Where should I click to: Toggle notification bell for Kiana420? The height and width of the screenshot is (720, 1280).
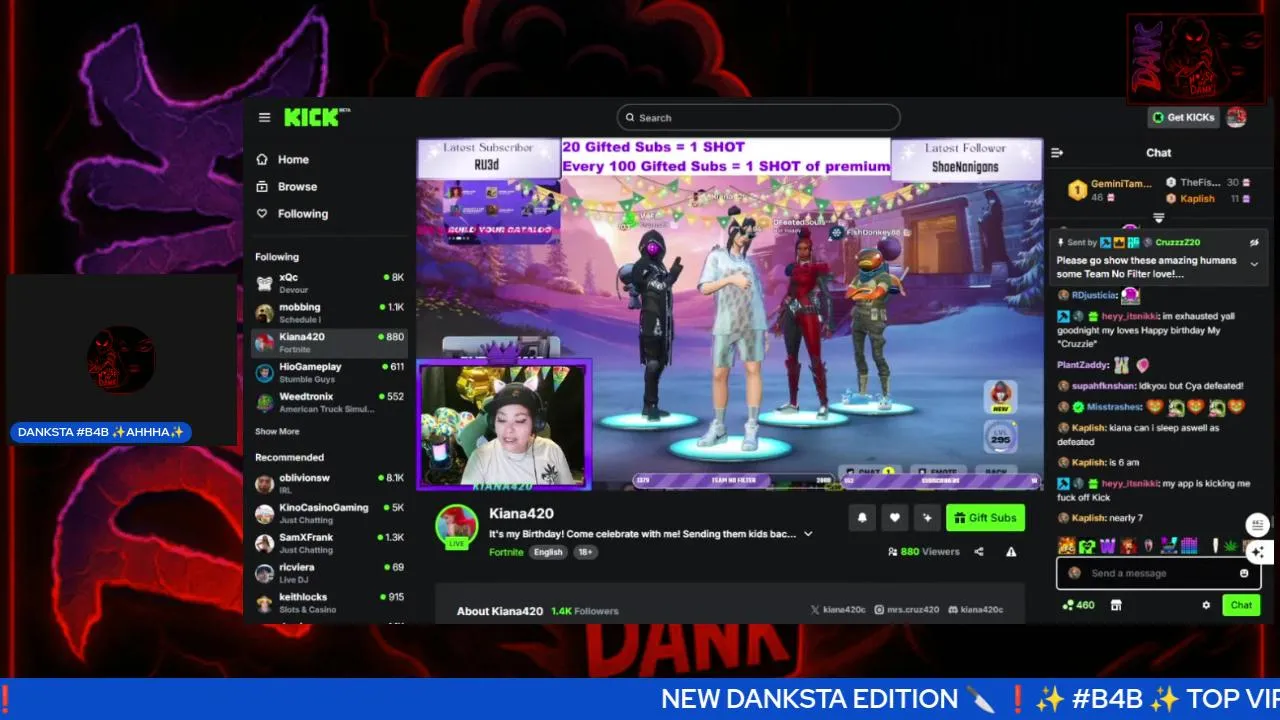click(x=862, y=518)
